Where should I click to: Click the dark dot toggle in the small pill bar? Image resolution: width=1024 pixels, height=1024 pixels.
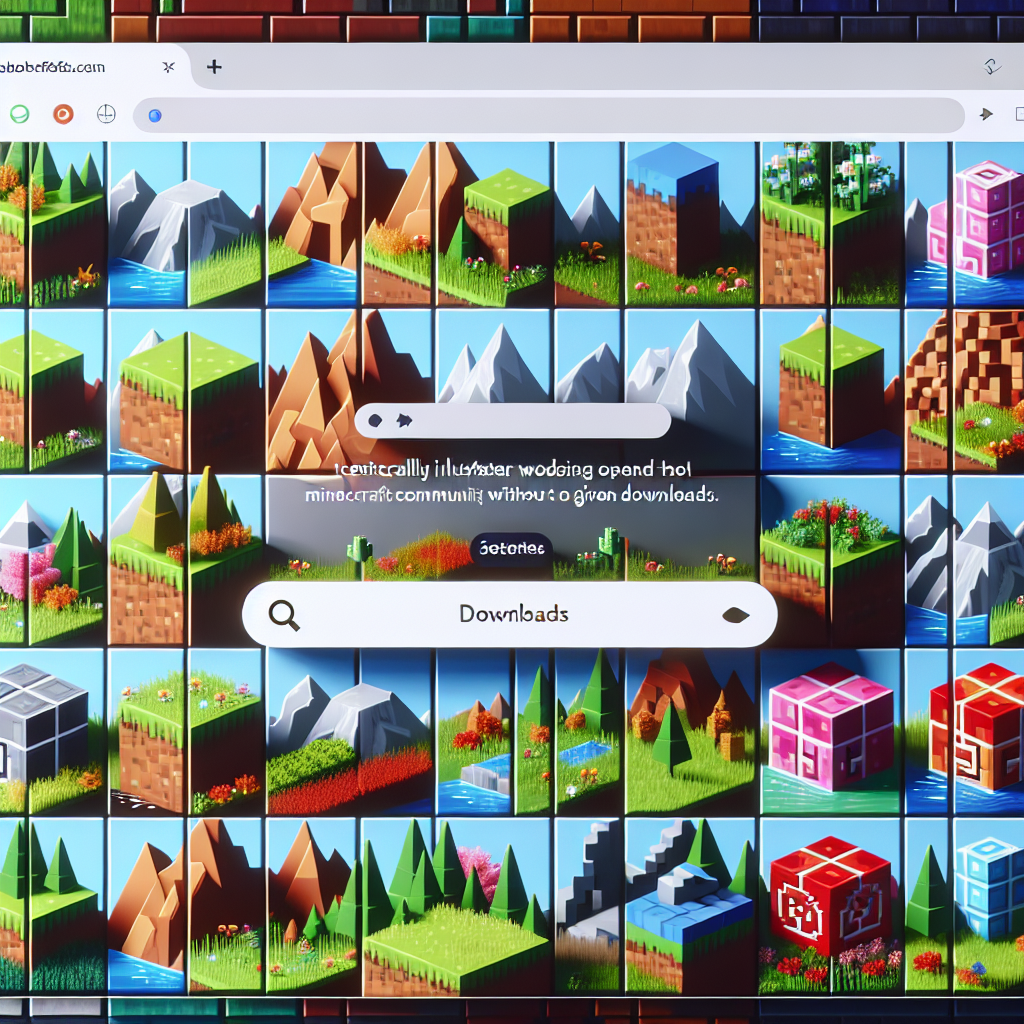point(375,421)
